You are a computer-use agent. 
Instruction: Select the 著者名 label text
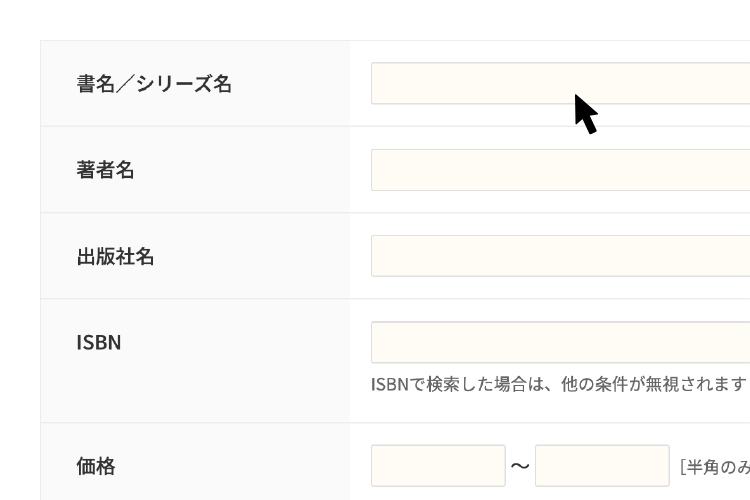click(105, 170)
